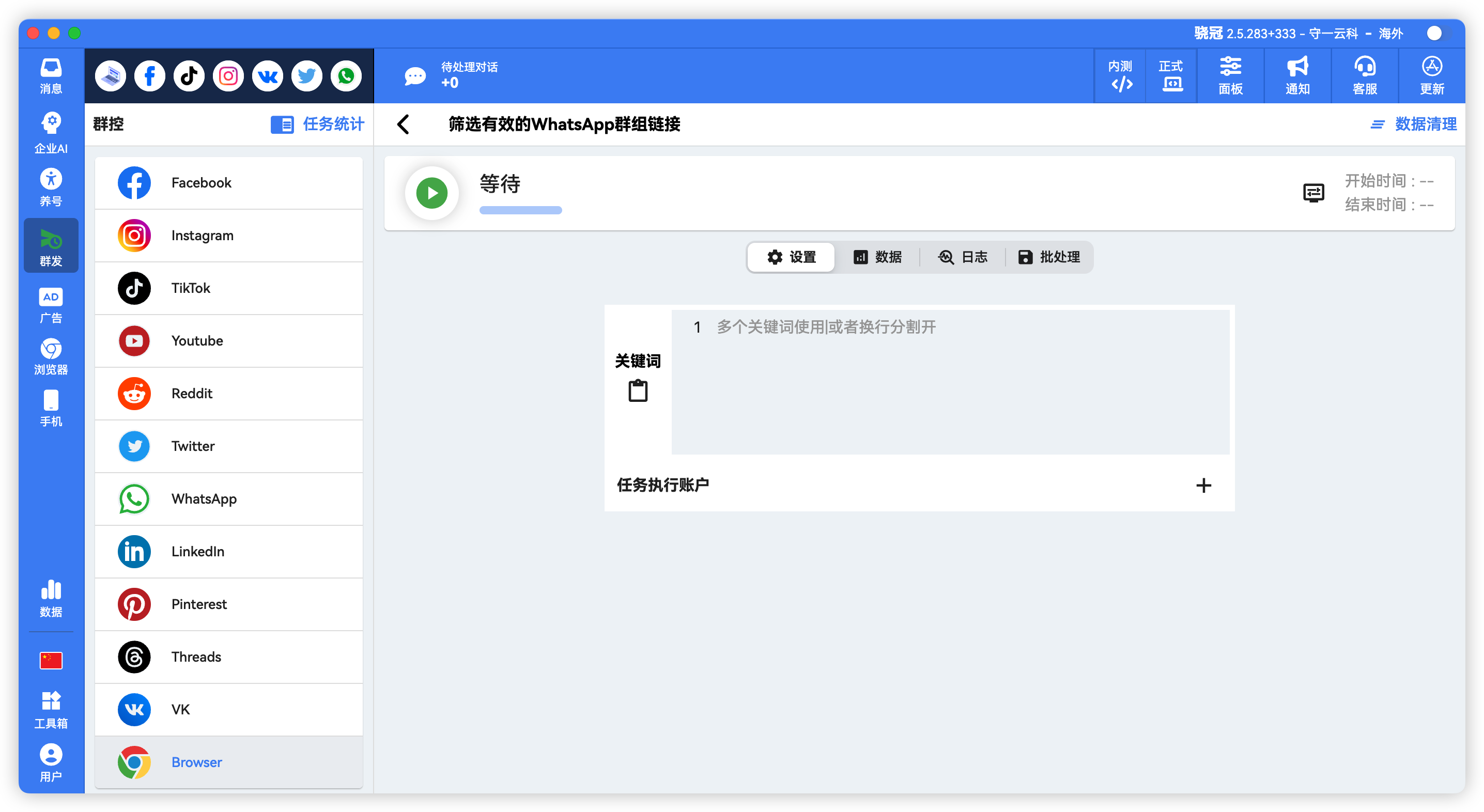The image size is (1484, 812).
Task: Switch to the 数据 data tab
Action: coord(877,257)
